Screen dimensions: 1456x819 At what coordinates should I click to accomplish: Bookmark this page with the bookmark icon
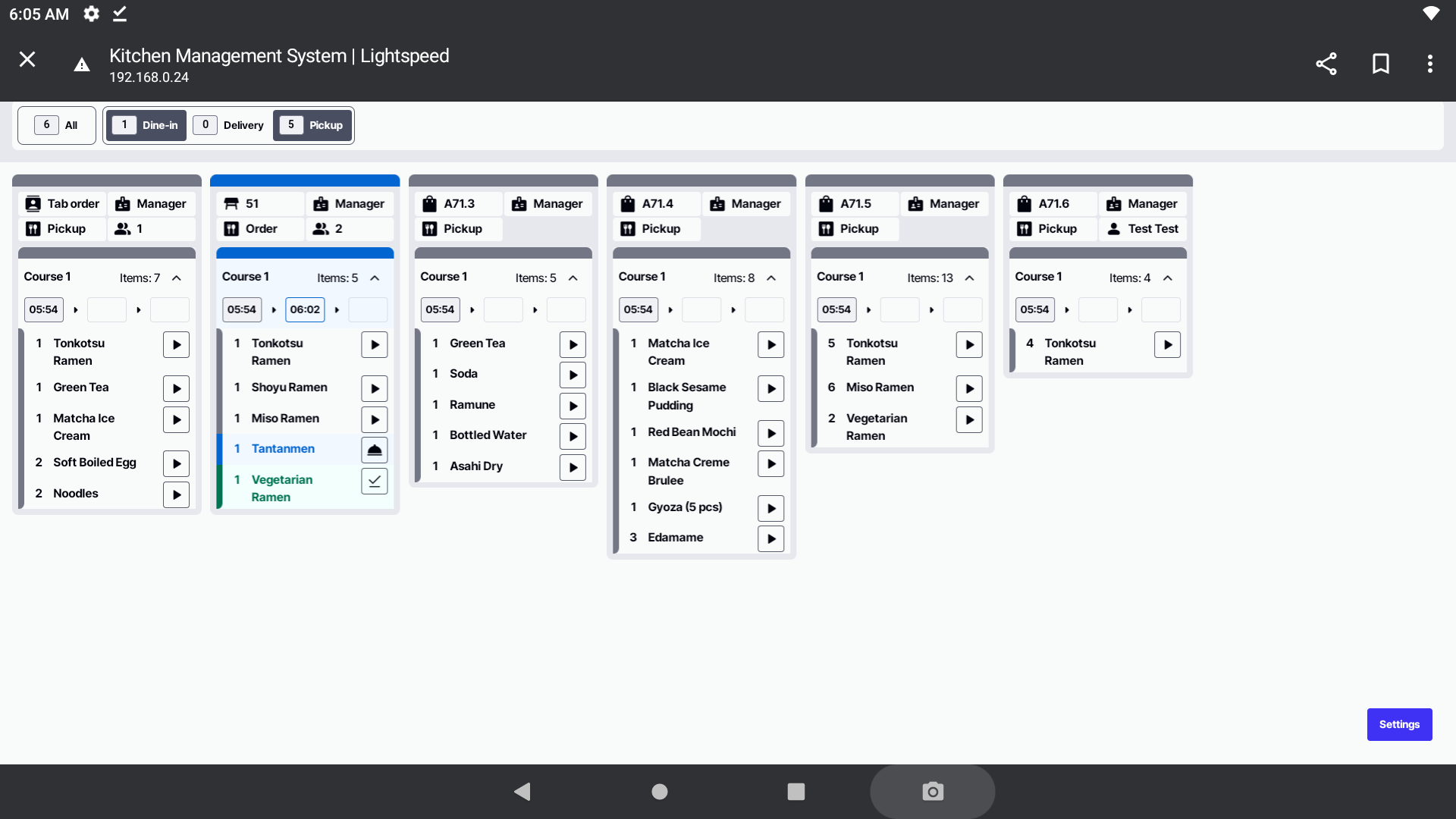click(1380, 64)
